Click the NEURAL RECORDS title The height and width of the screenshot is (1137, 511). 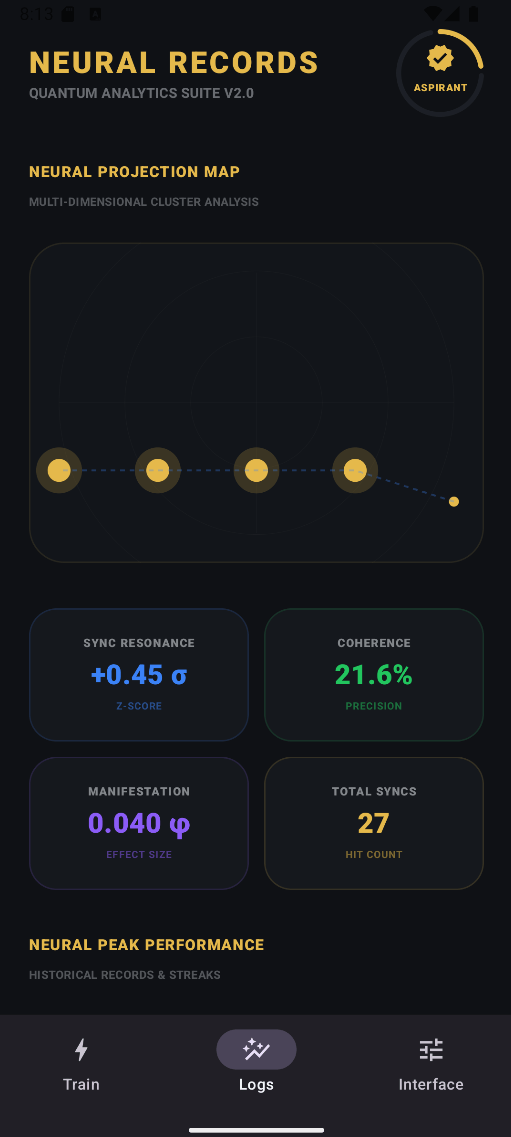point(174,63)
